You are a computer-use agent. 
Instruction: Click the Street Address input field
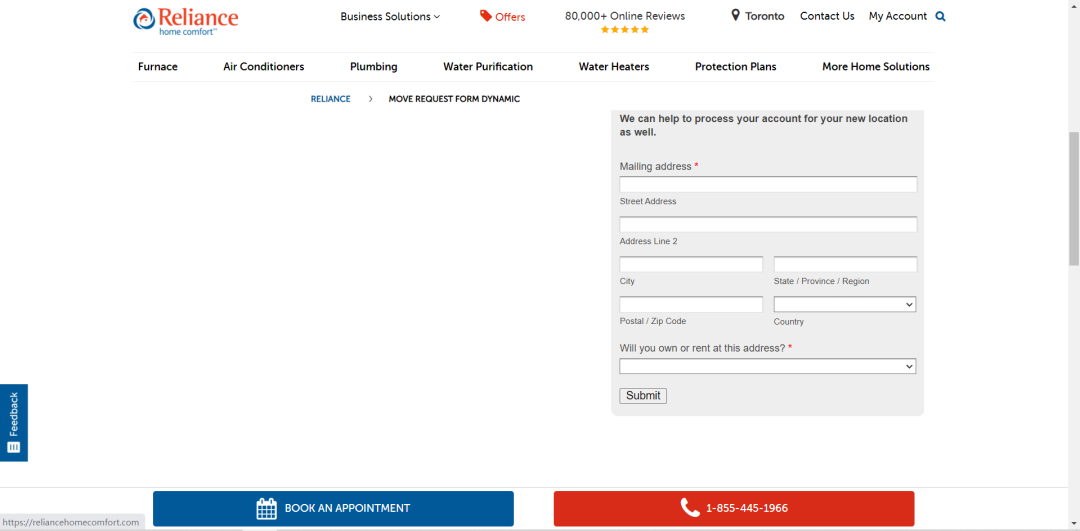click(x=768, y=185)
